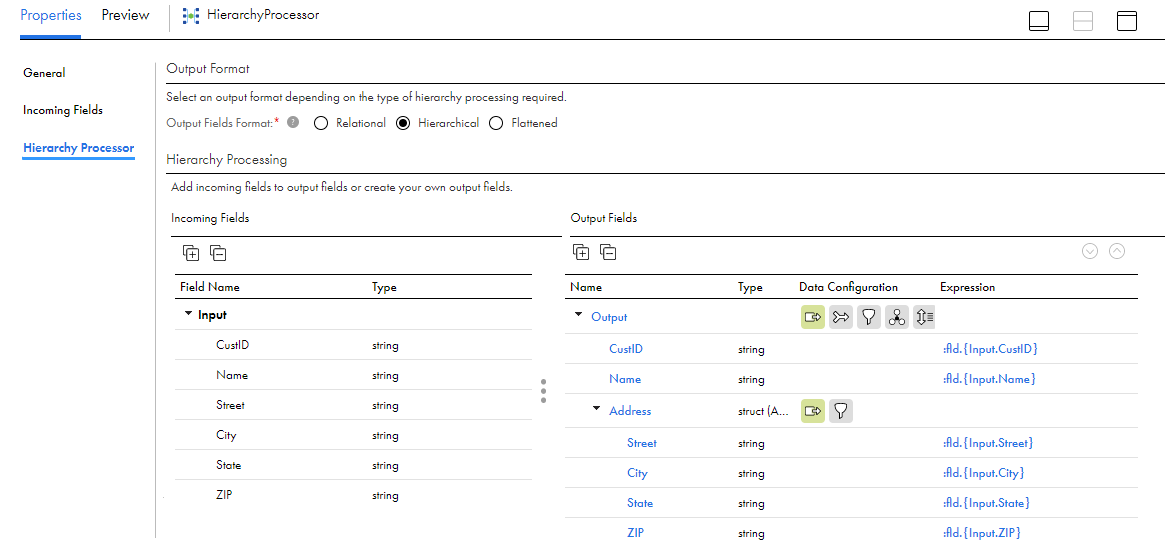Collapse the Output fields group

[579, 316]
